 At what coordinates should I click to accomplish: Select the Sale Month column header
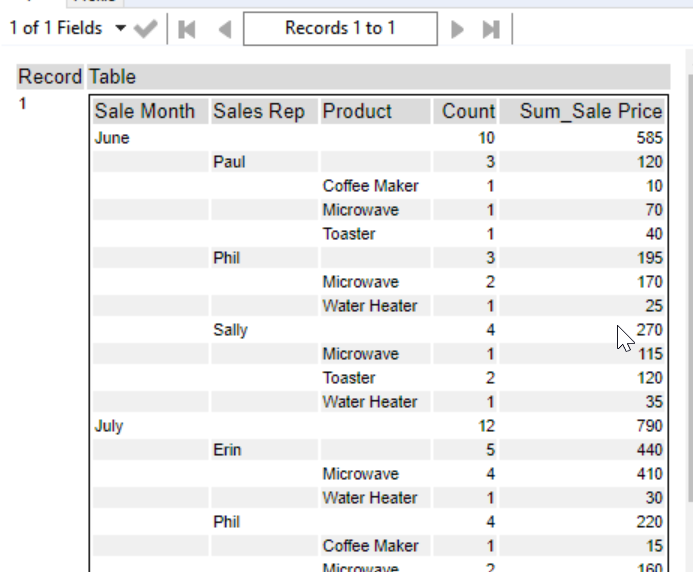(145, 111)
